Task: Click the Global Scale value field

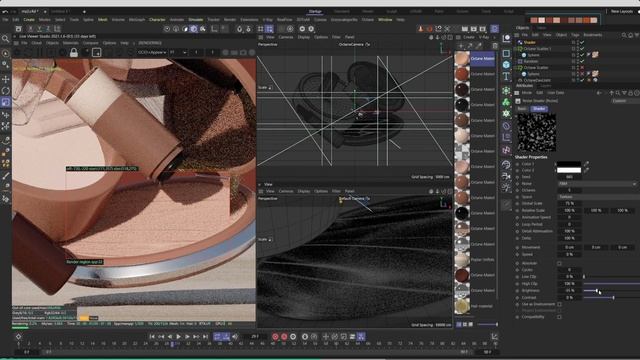Action: (569, 203)
